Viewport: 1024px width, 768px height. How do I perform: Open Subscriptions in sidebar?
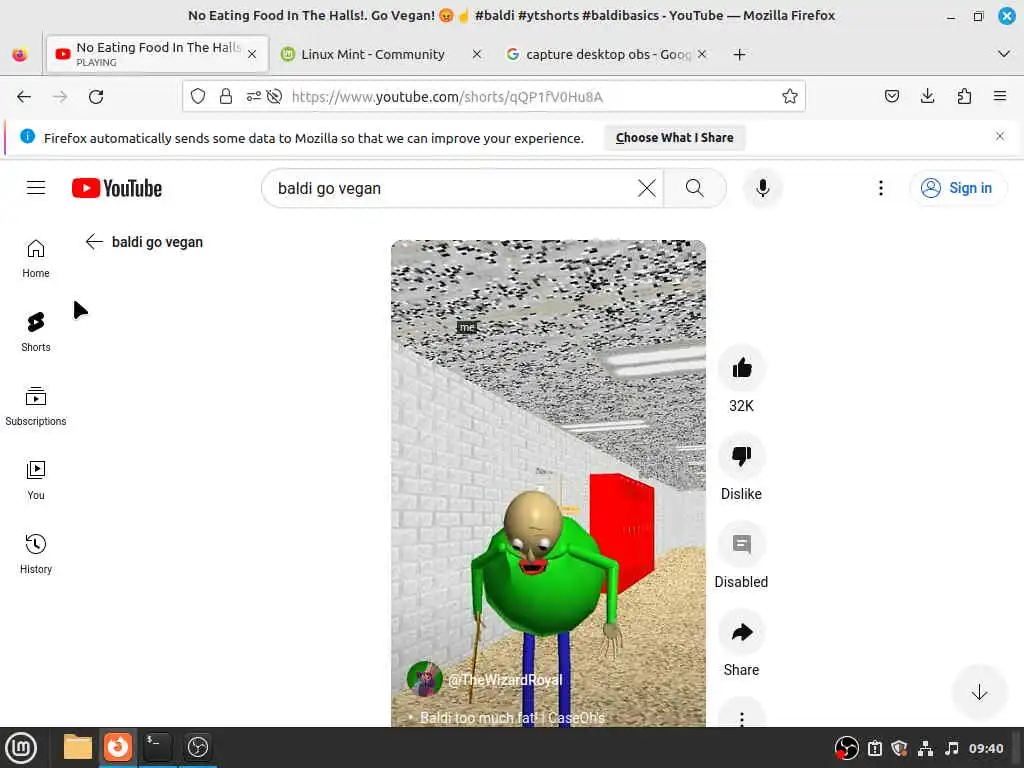[36, 406]
